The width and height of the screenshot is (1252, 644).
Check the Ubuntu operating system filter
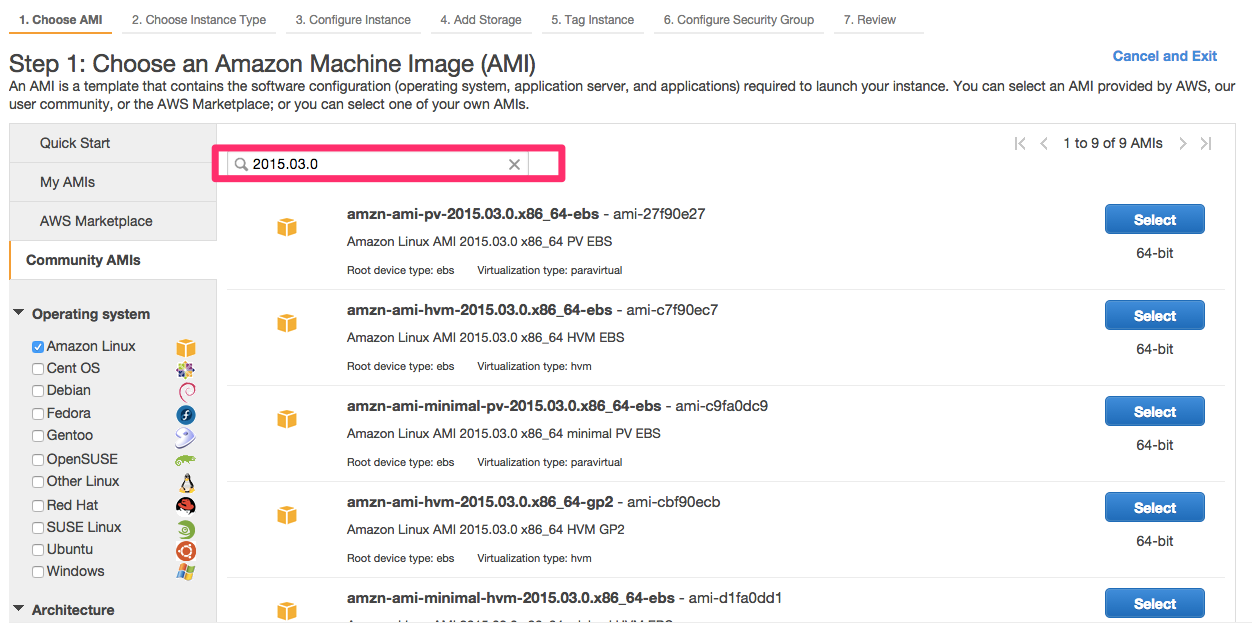point(37,549)
